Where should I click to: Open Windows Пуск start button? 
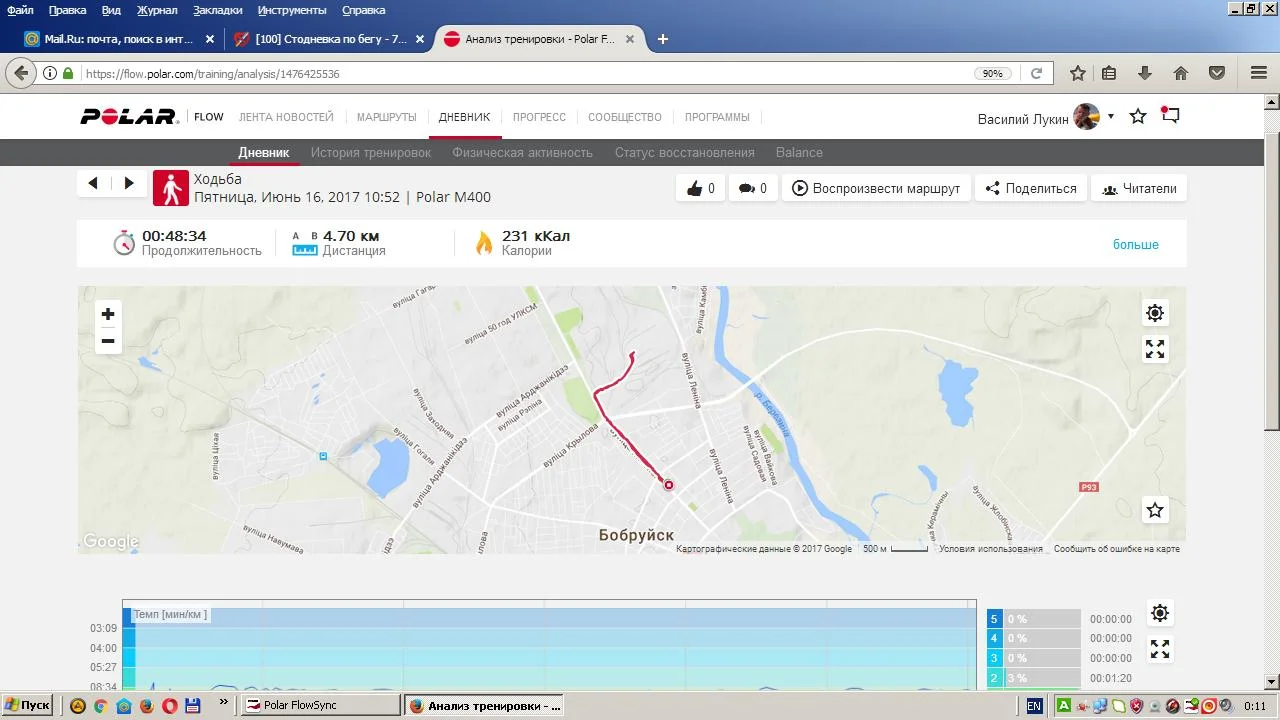point(27,705)
